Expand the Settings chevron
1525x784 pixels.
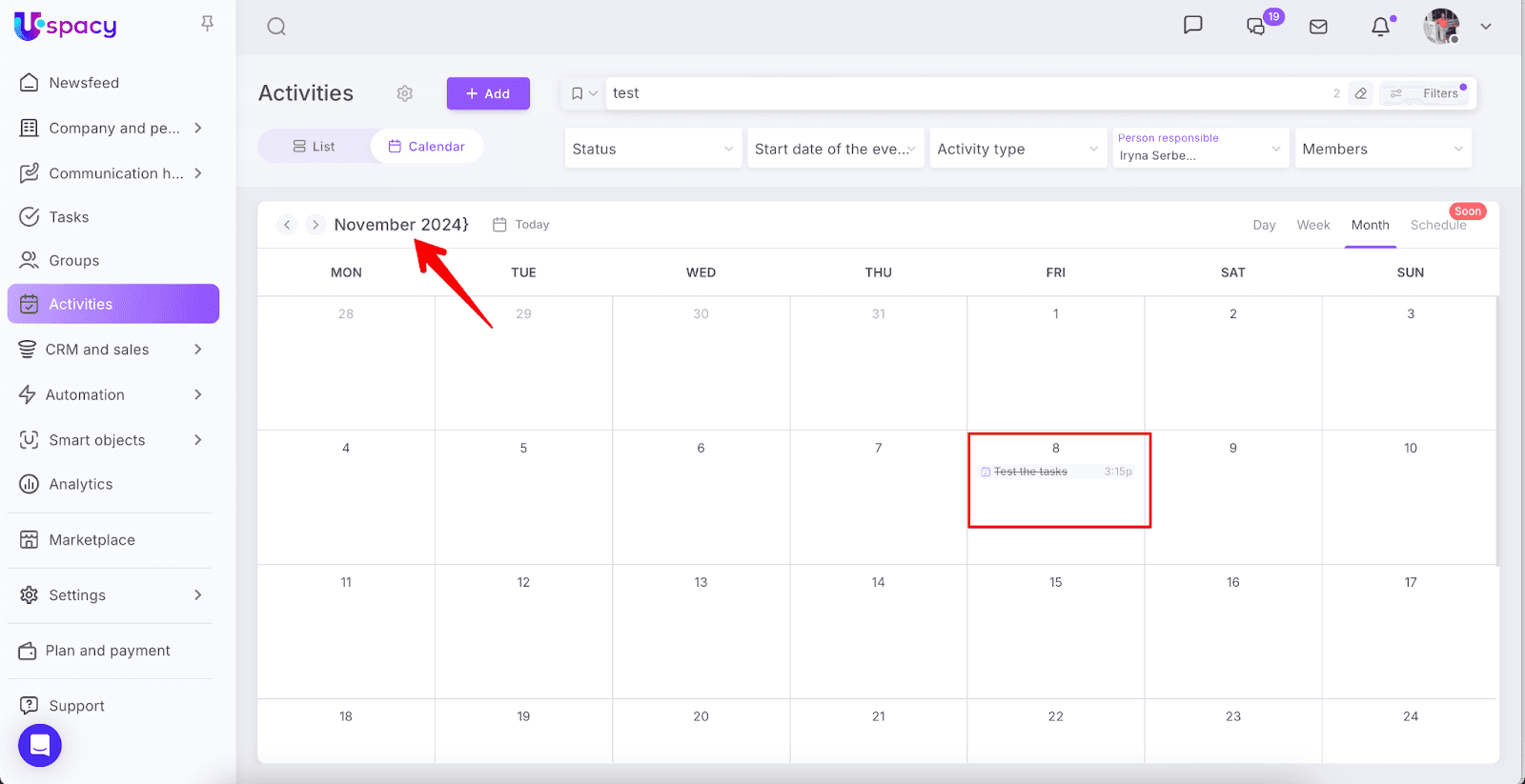pos(198,595)
